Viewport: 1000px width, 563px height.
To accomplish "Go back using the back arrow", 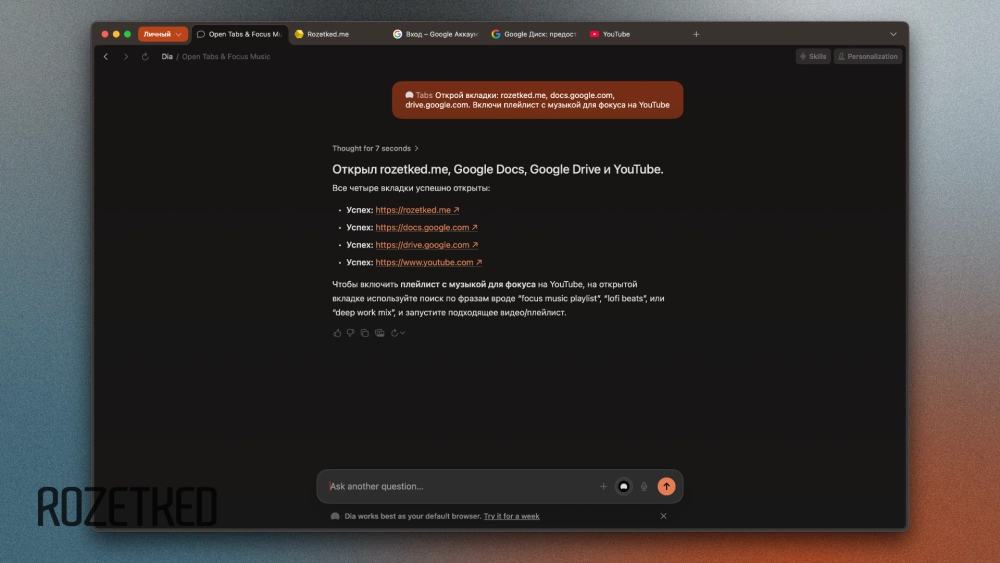I will point(106,57).
